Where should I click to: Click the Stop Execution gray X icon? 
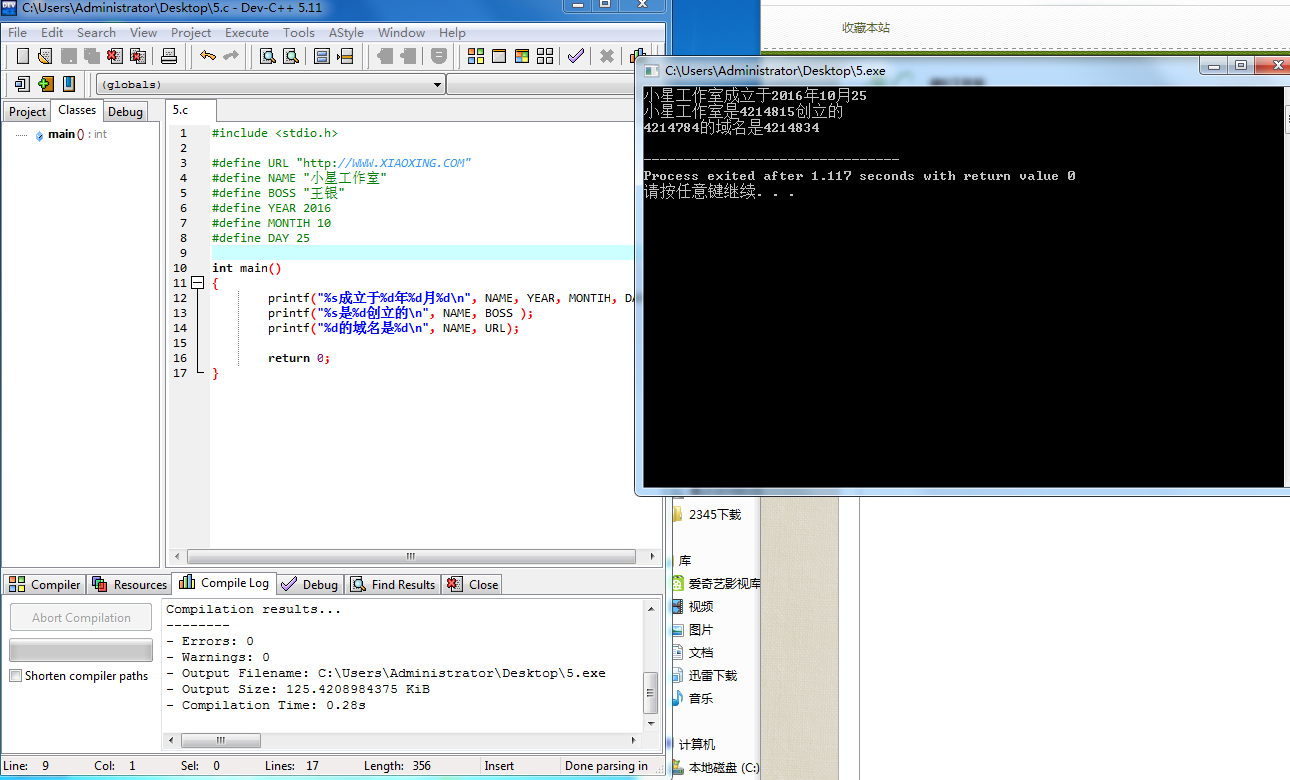pos(607,56)
